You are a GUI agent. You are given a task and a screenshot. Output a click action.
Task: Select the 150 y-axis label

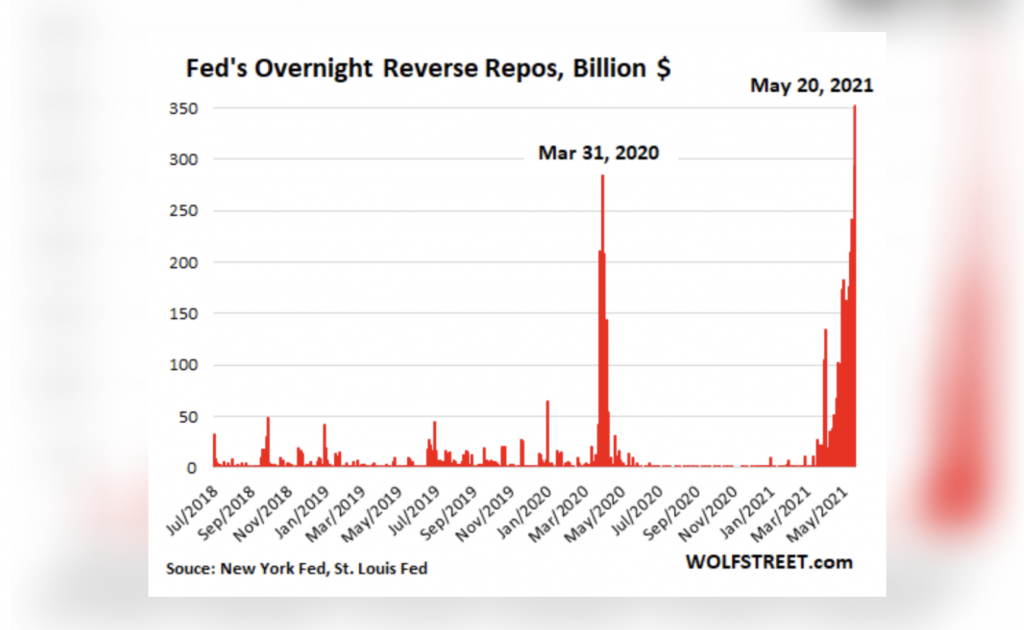tap(187, 314)
